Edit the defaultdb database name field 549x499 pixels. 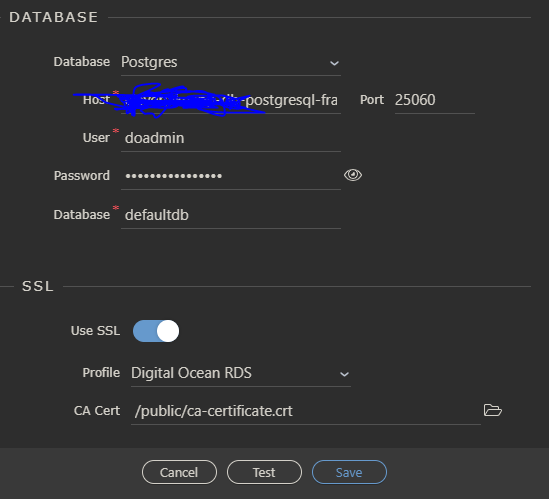point(231,215)
